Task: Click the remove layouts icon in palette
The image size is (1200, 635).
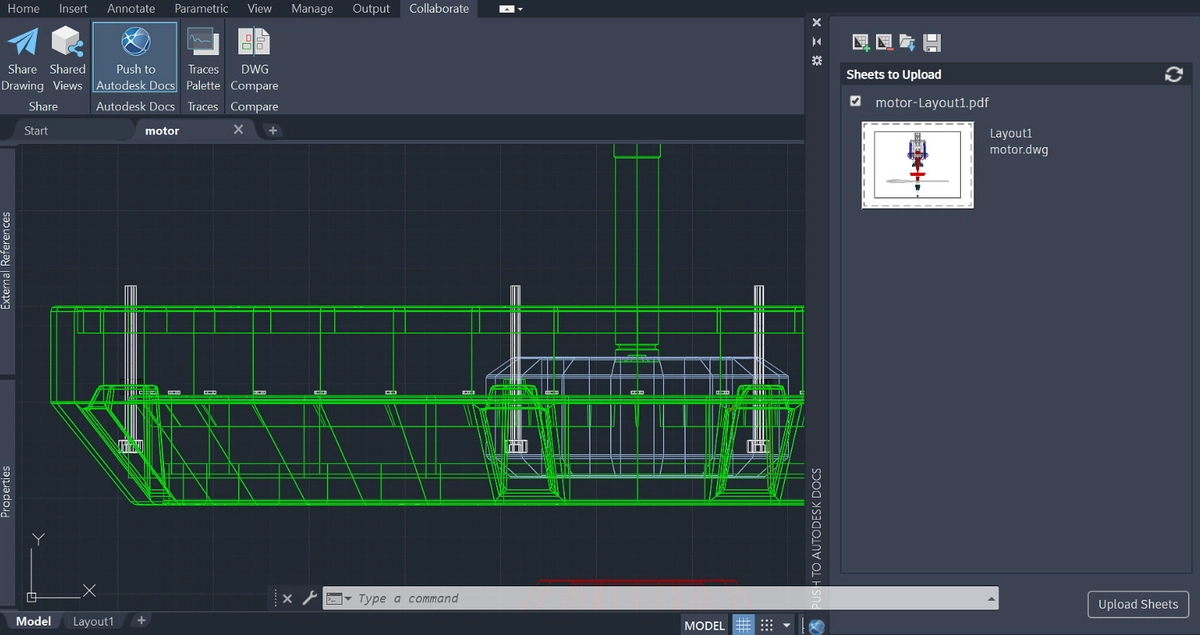Action: tap(884, 42)
